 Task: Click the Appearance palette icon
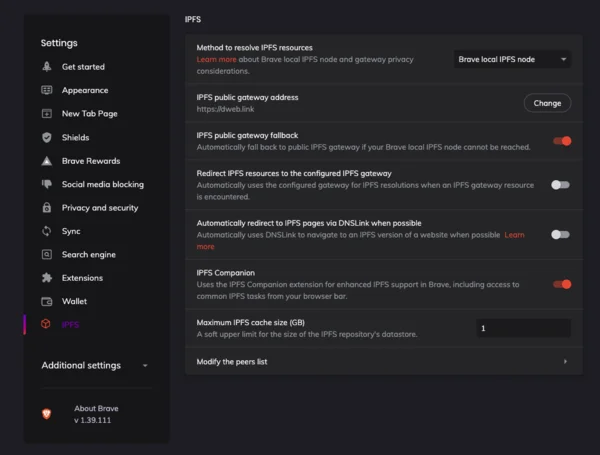pos(47,90)
